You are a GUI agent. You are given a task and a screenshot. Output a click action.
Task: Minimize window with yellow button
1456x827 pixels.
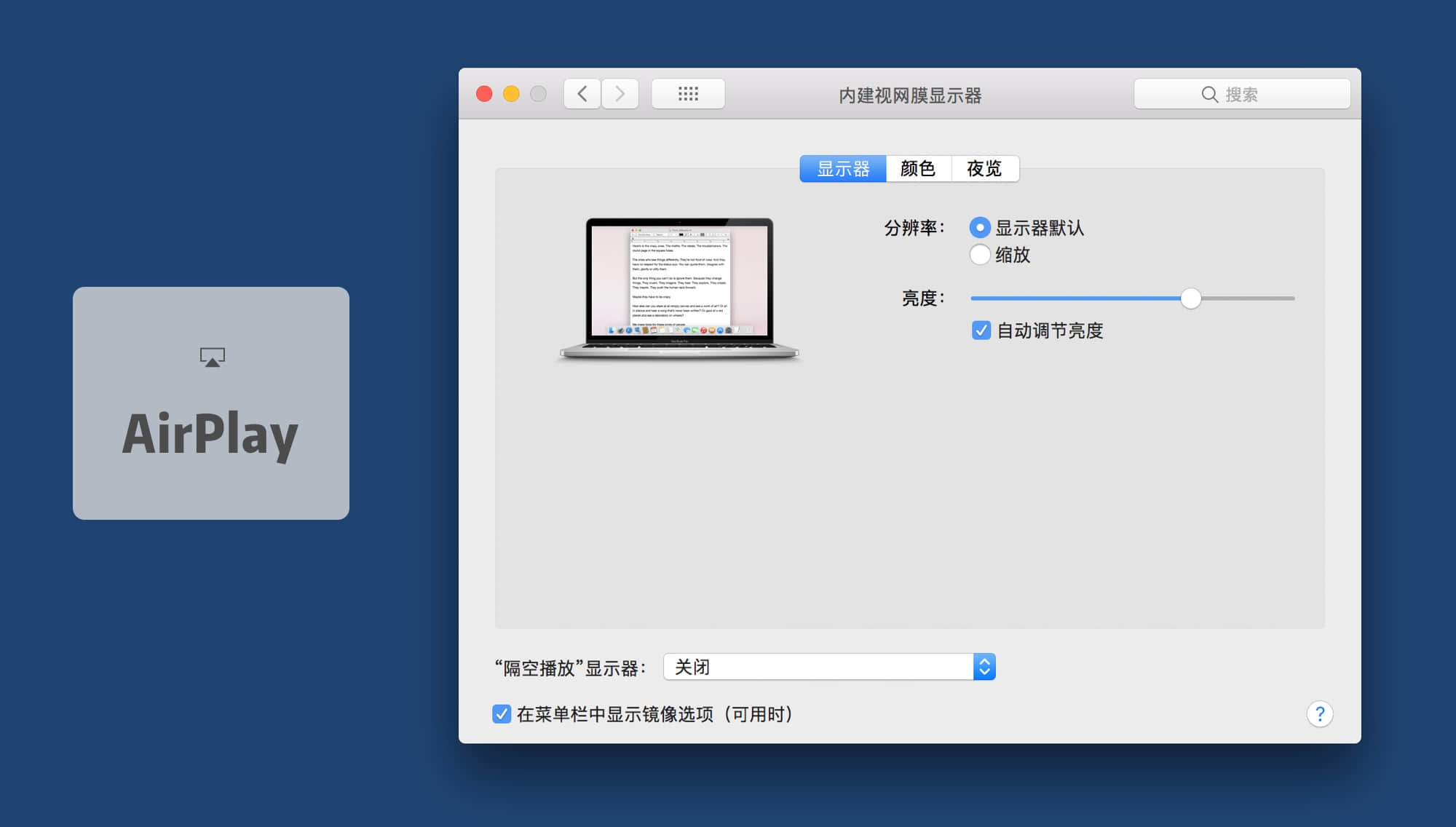pyautogui.click(x=511, y=94)
